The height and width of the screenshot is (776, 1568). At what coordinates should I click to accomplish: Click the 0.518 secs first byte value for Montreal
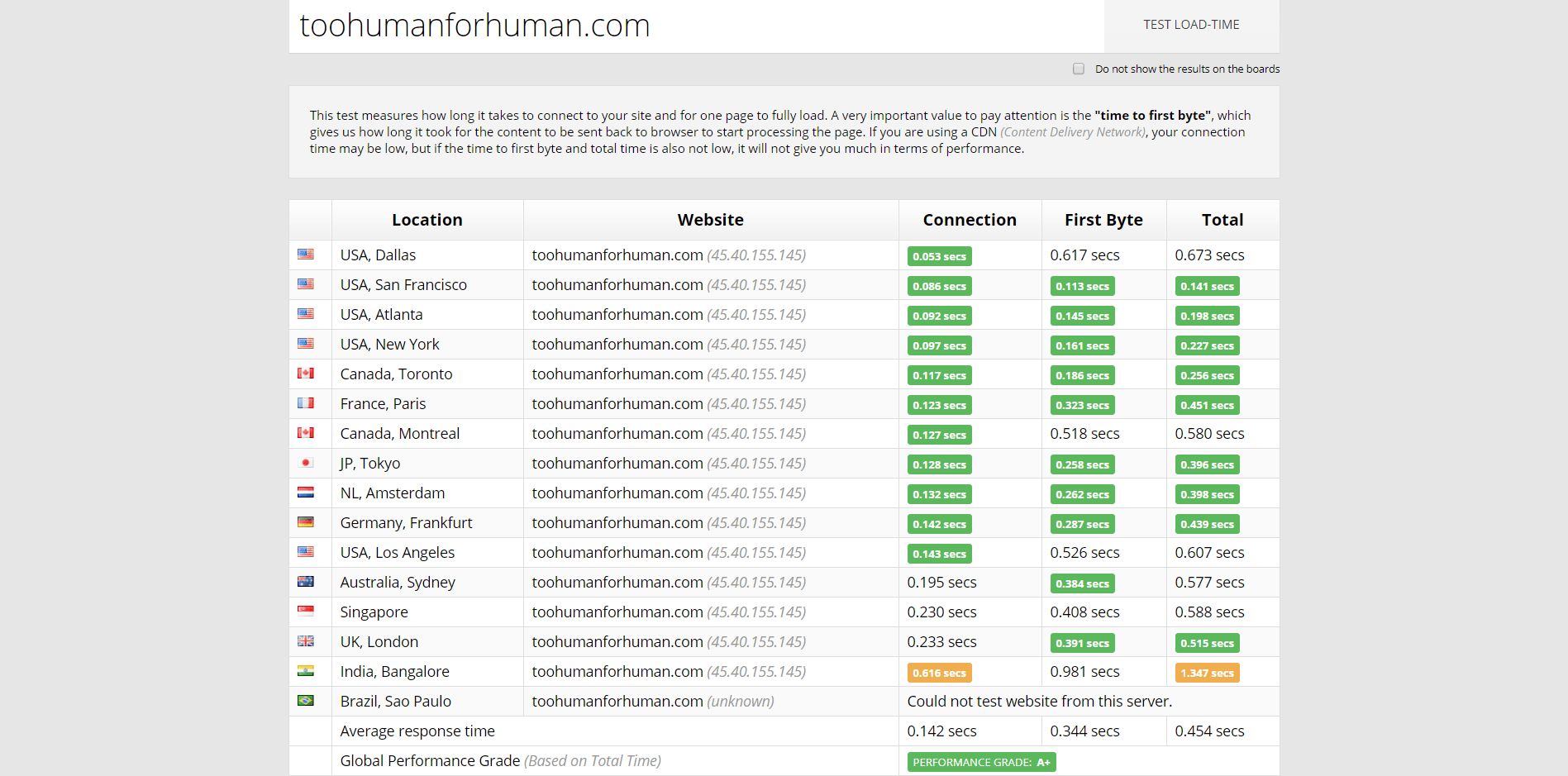tap(1084, 434)
